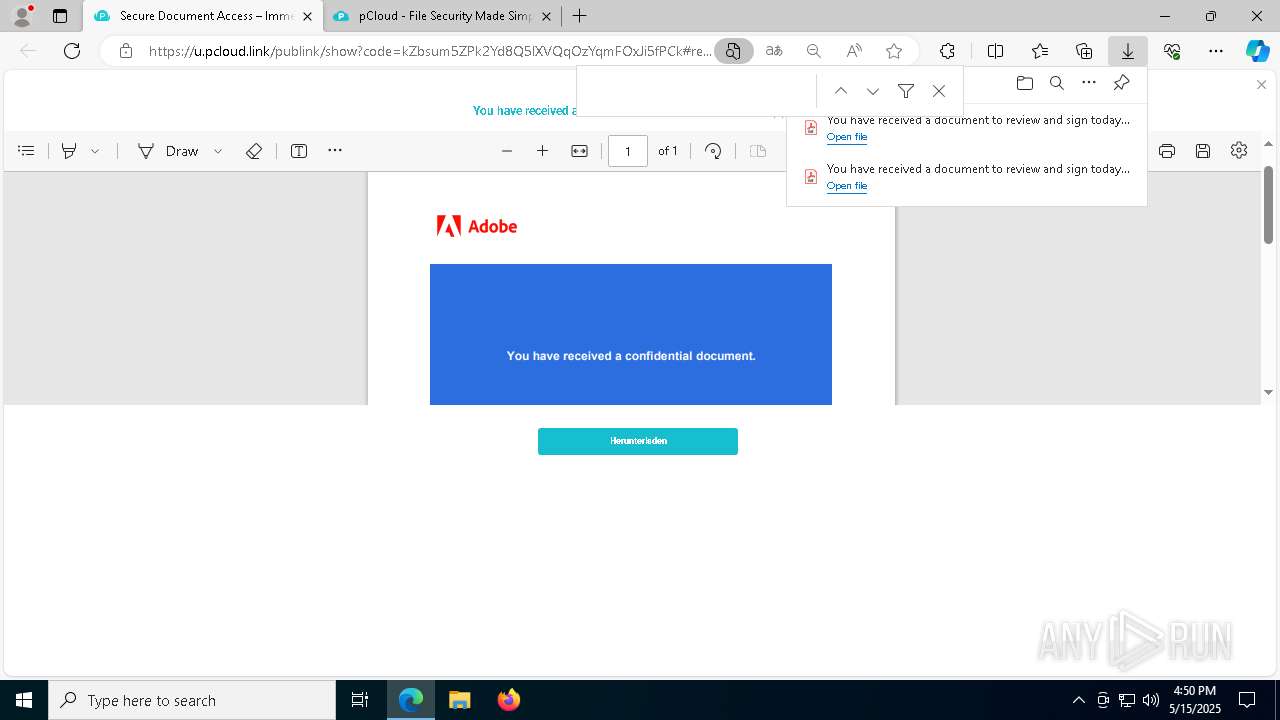Viewport: 1280px width, 720px height.
Task: Expand the Highlight color dropdown arrow
Action: coord(95,151)
